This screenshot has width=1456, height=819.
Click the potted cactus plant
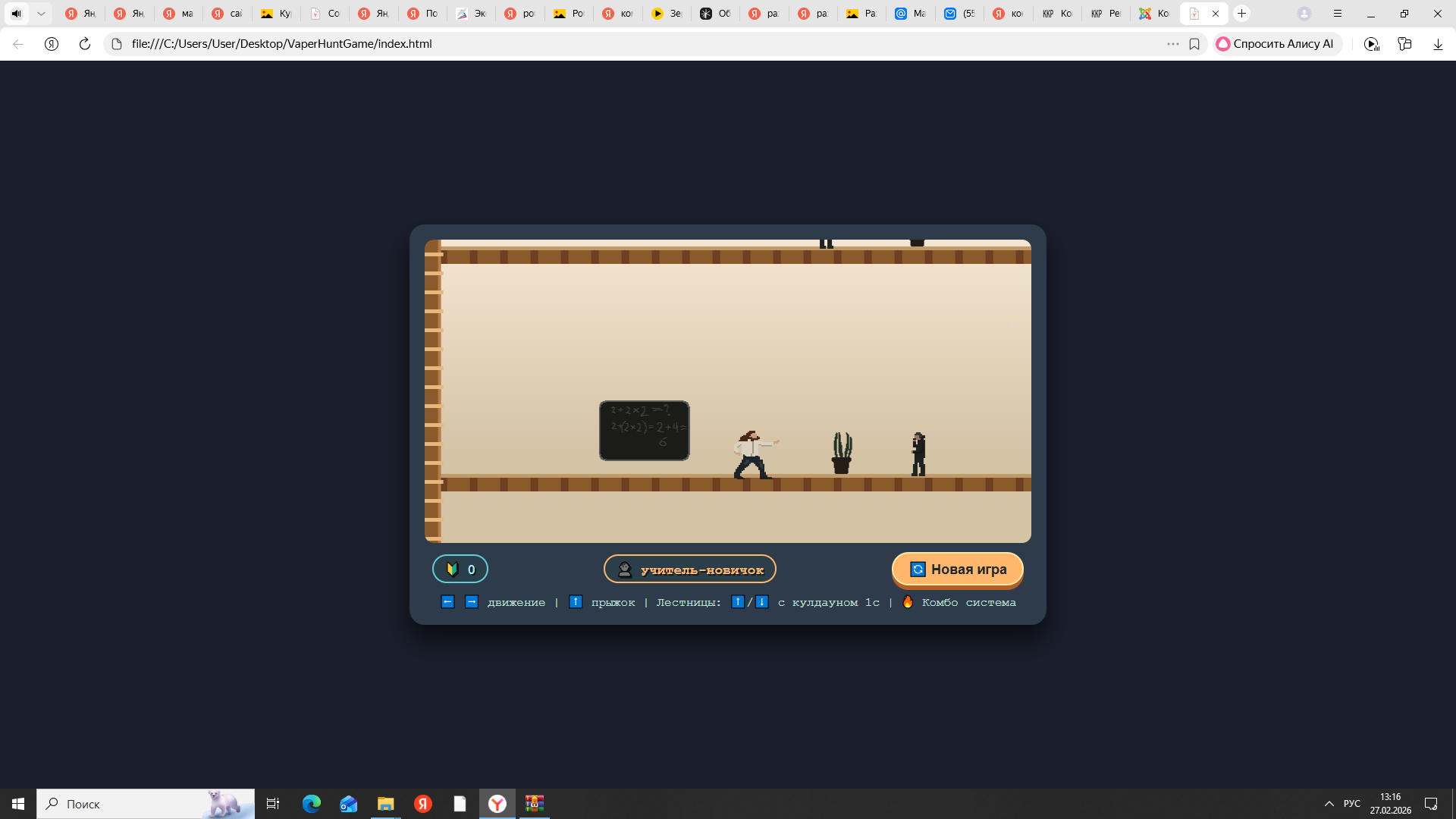(x=841, y=453)
